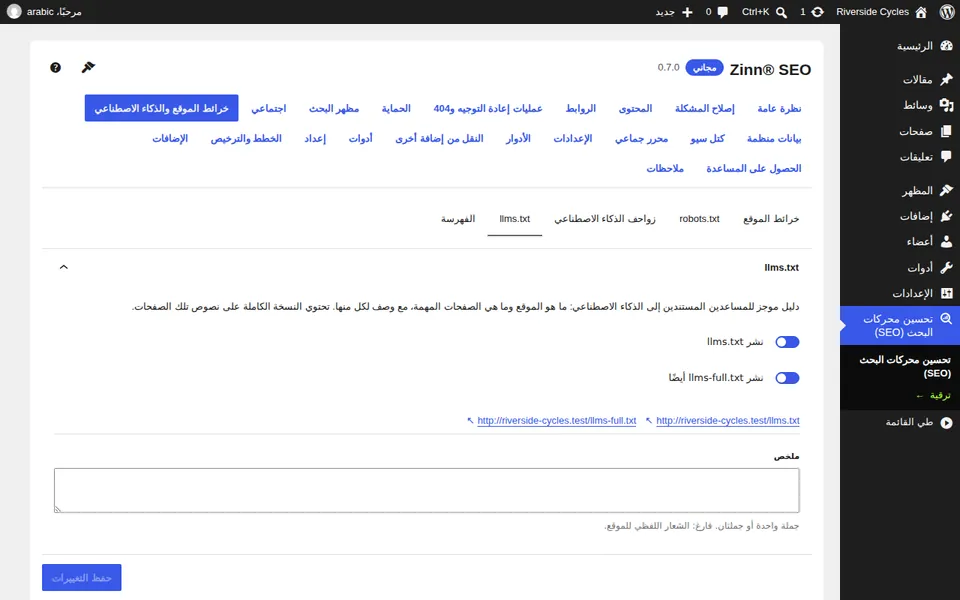
Task: Open الإعدادات tab in Zinn SEO navigation
Action: click(572, 138)
